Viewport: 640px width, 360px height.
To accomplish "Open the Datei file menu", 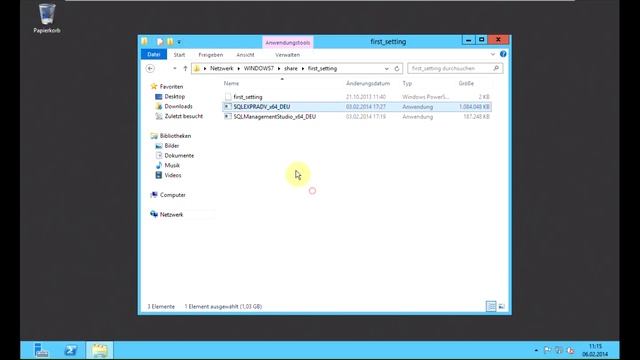I will tap(154, 54).
